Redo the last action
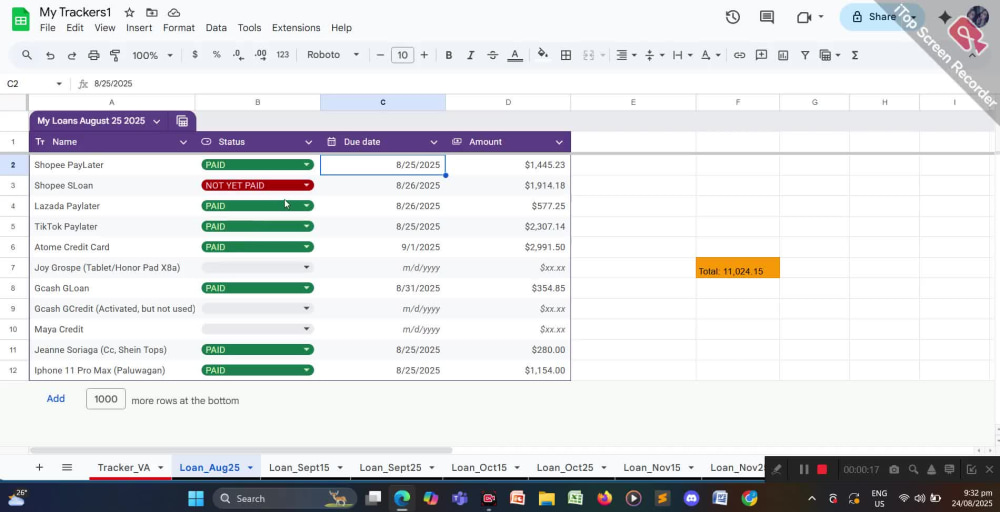The height and width of the screenshot is (512, 1000). pyautogui.click(x=71, y=55)
